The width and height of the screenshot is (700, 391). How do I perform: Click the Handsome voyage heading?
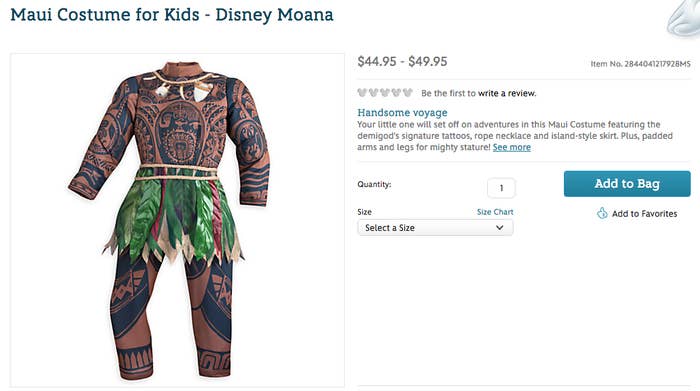pos(402,112)
